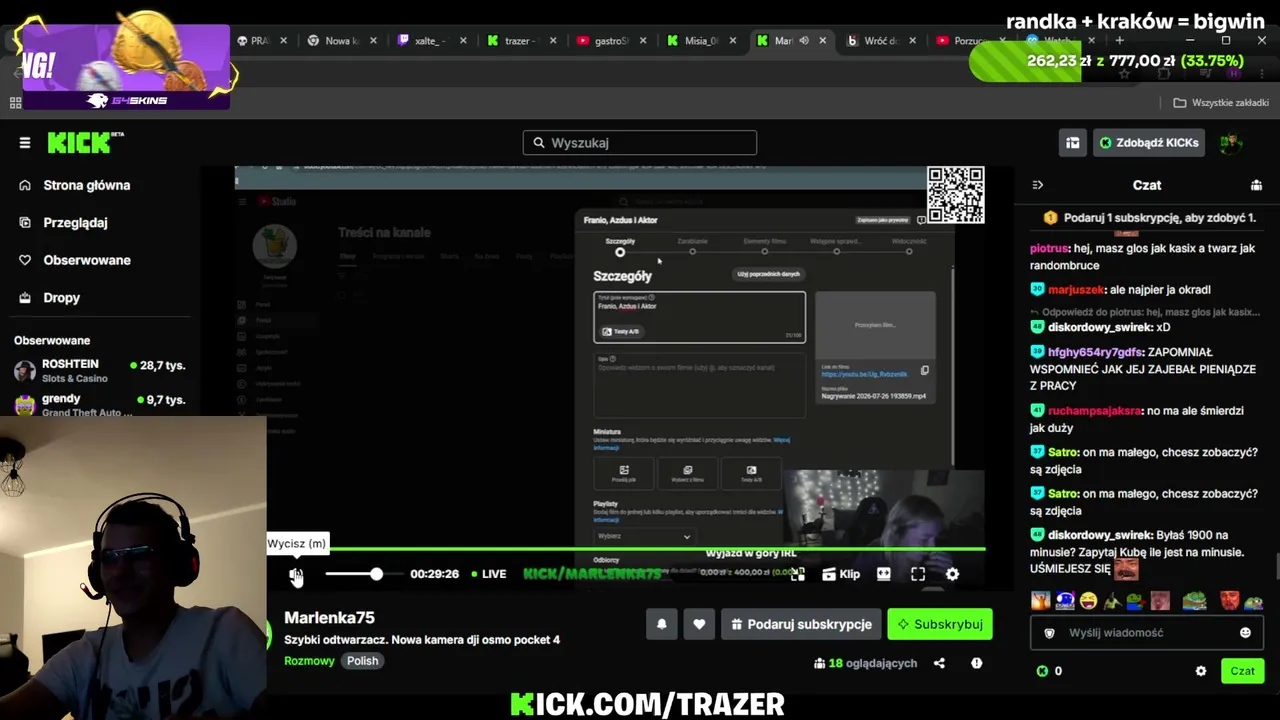This screenshot has width=1280, height=720.
Task: Open the ROSHTEIN followed channel
Action: click(x=100, y=371)
